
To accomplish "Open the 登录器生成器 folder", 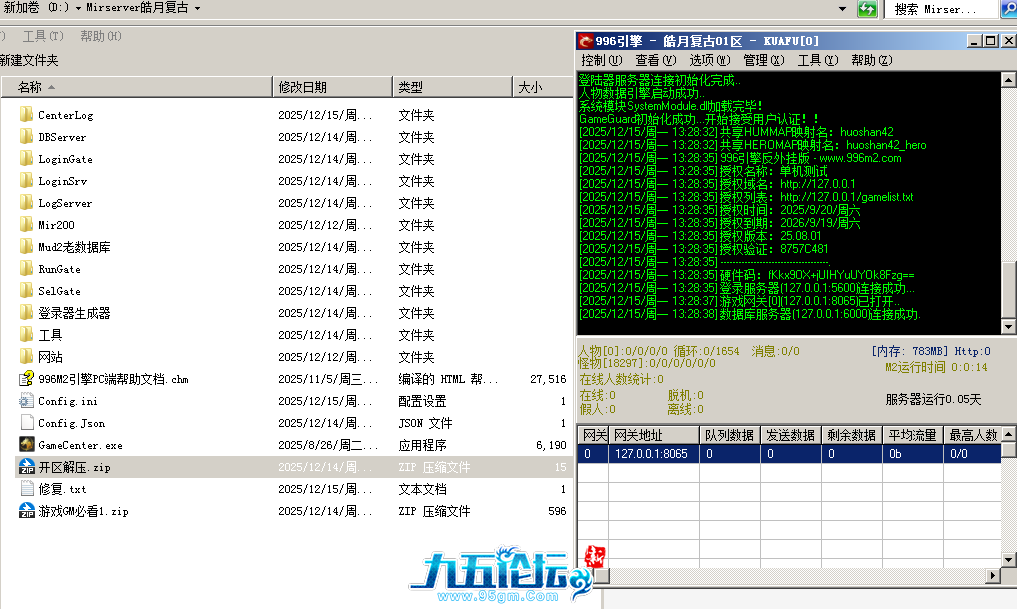I will tap(73, 313).
